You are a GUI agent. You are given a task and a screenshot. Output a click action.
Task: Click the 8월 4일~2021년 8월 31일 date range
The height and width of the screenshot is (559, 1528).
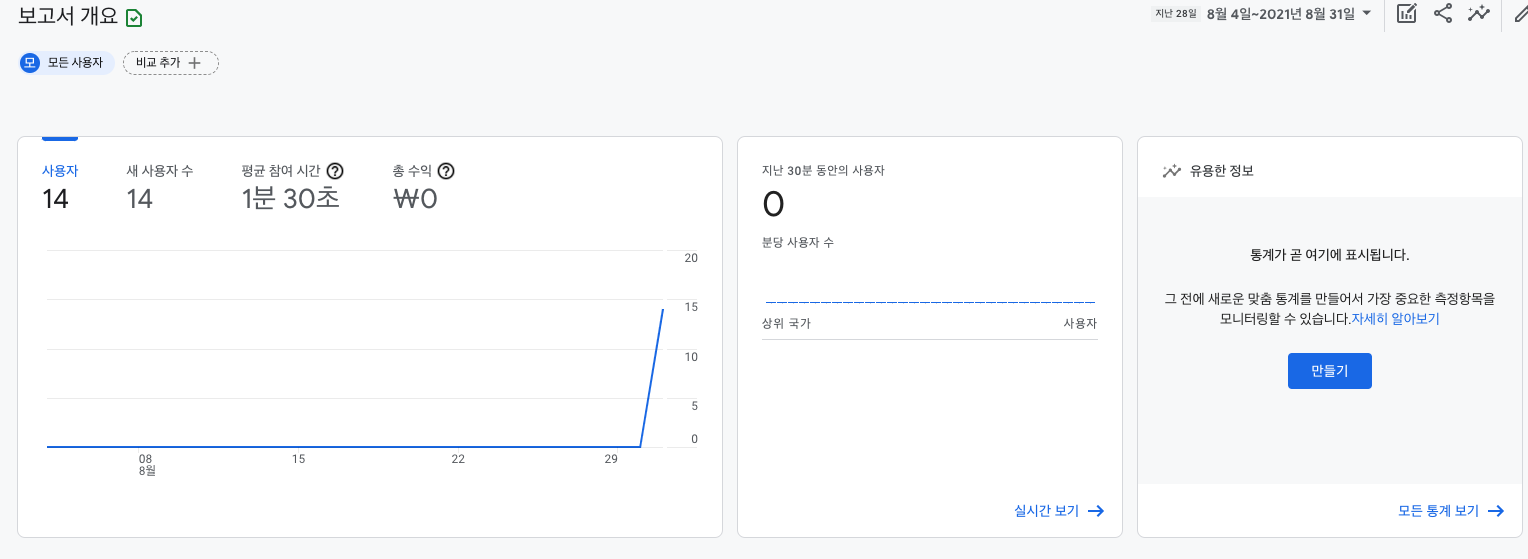(x=1281, y=14)
